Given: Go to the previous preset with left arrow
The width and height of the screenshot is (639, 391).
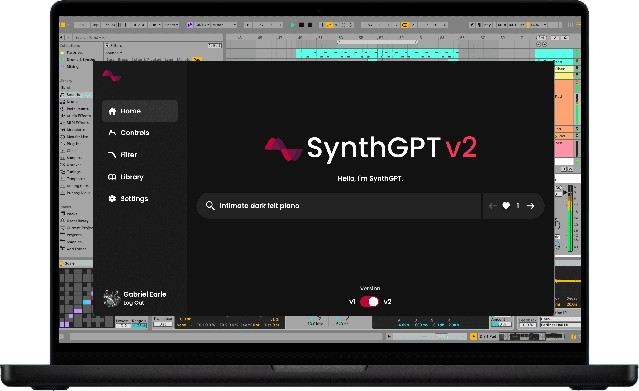Looking at the screenshot, I should pyautogui.click(x=492, y=206).
